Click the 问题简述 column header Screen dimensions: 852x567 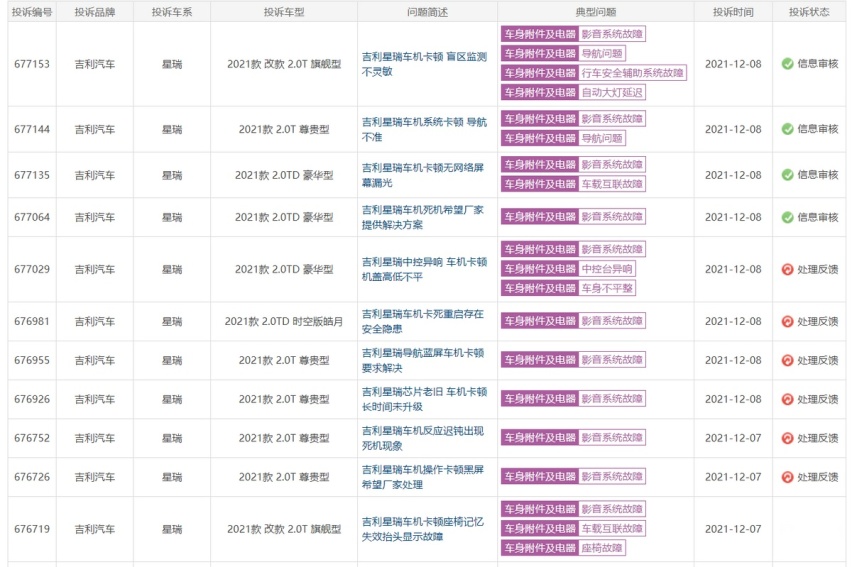(x=427, y=12)
